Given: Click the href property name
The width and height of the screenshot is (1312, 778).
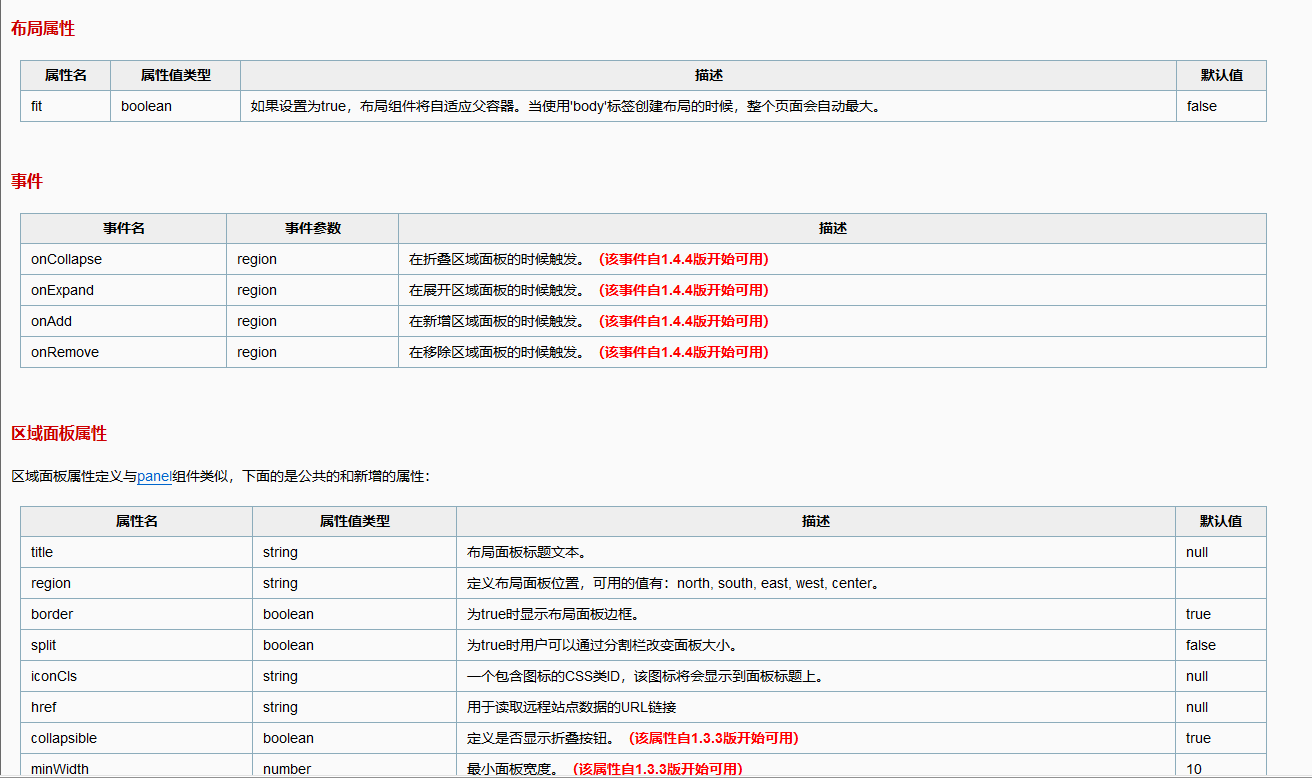Looking at the screenshot, I should (x=44, y=707).
